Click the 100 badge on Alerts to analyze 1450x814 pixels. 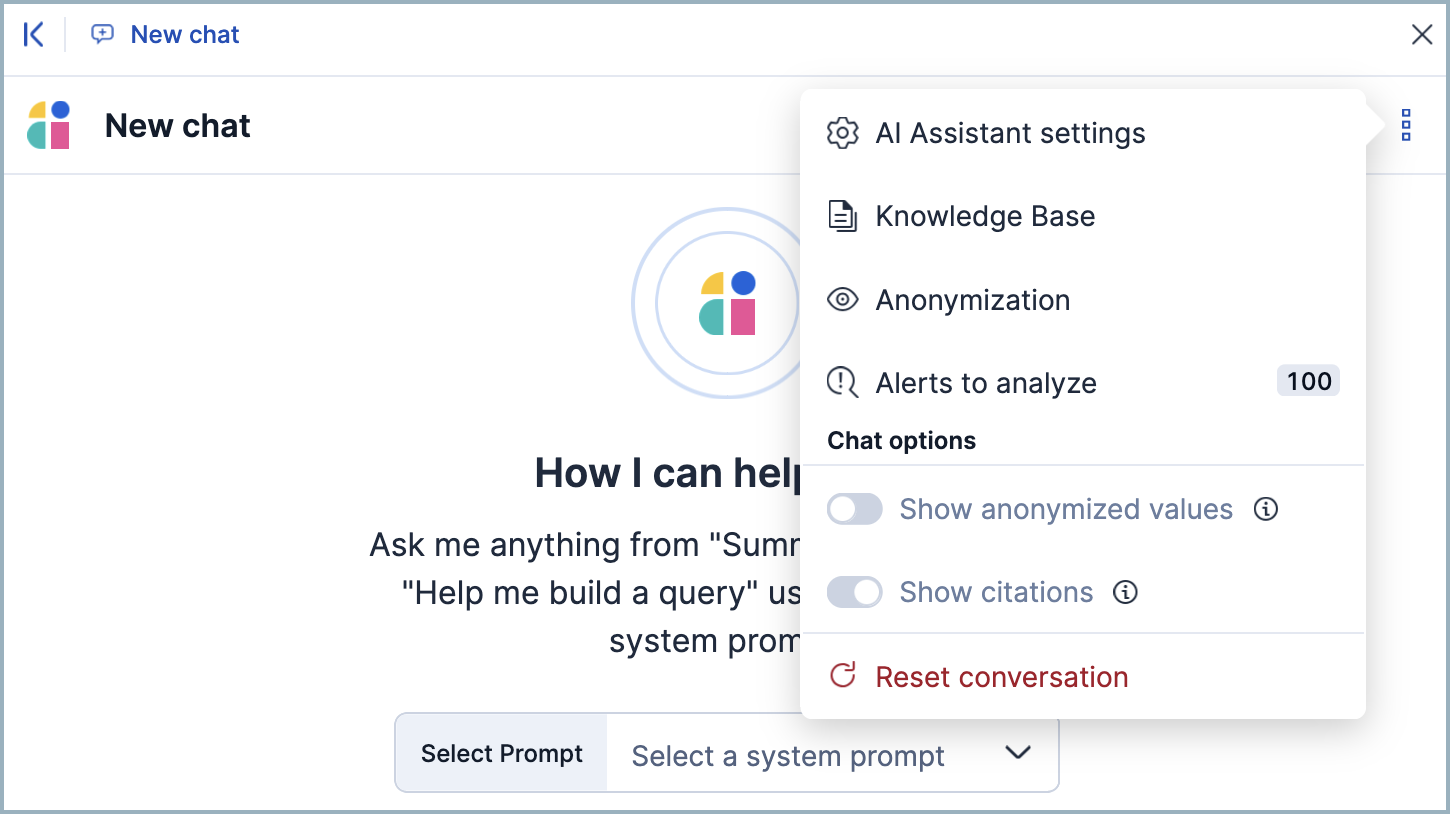[x=1308, y=380]
